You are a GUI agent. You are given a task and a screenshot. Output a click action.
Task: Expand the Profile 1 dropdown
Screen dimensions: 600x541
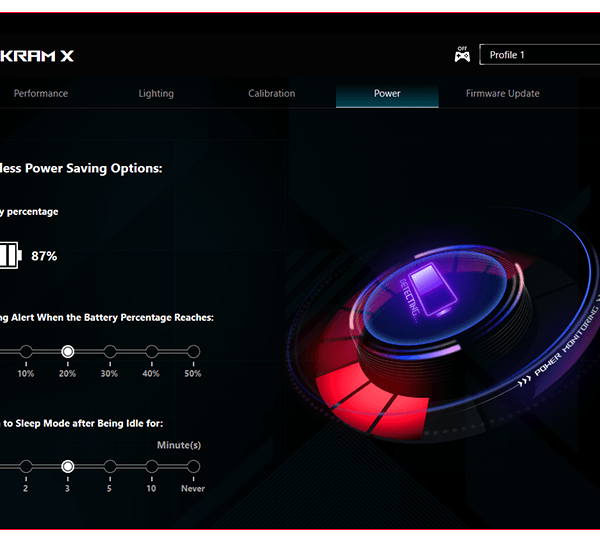(539, 55)
